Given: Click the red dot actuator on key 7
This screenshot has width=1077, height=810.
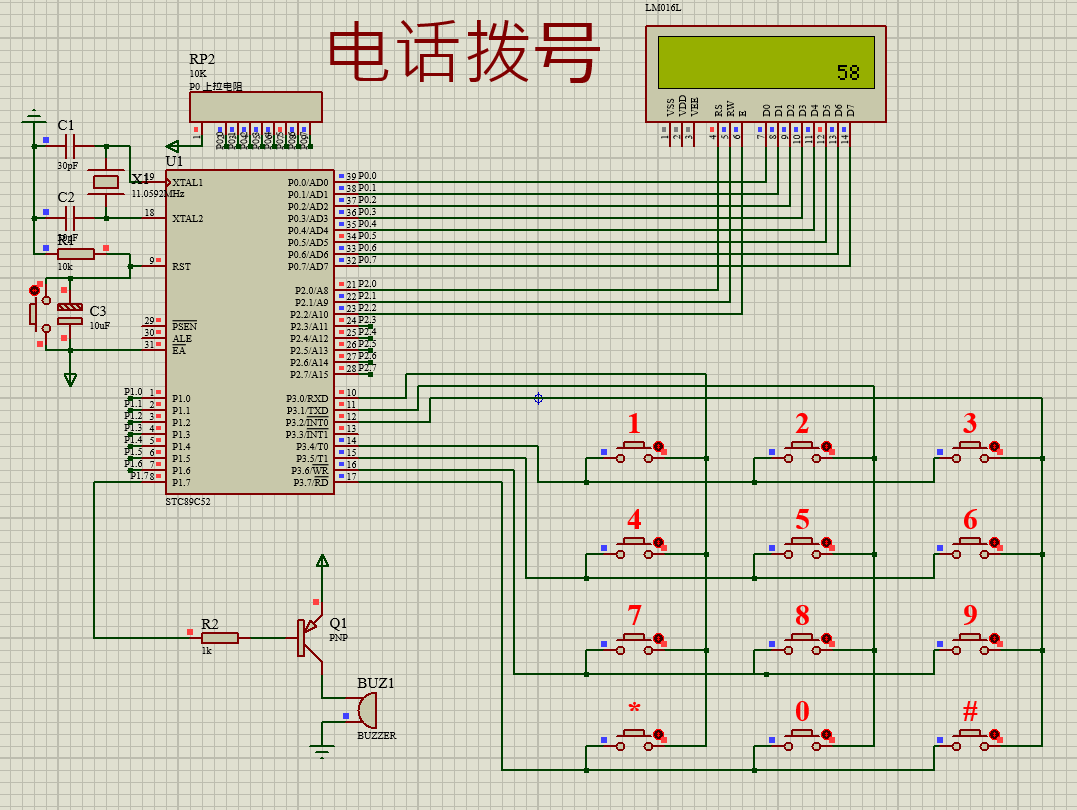Looking at the screenshot, I should (659, 639).
